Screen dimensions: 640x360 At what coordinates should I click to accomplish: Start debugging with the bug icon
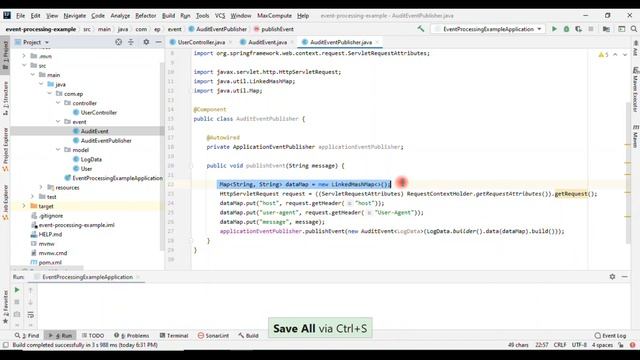click(566, 29)
